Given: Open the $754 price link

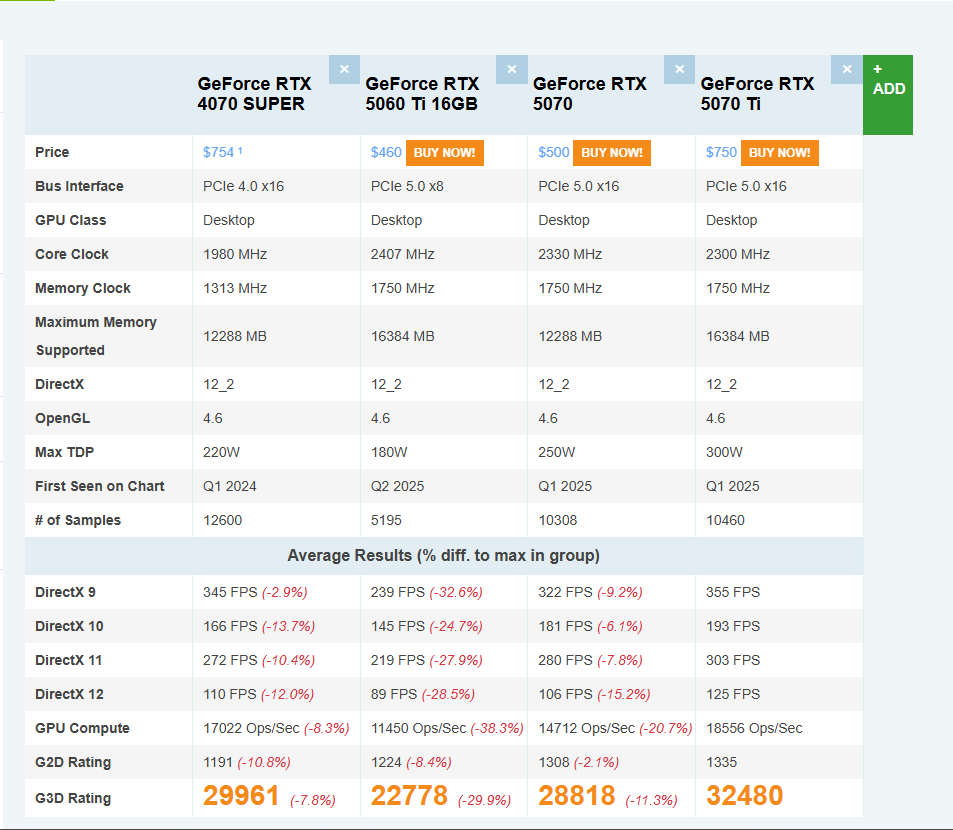Looking at the screenshot, I should (x=218, y=153).
